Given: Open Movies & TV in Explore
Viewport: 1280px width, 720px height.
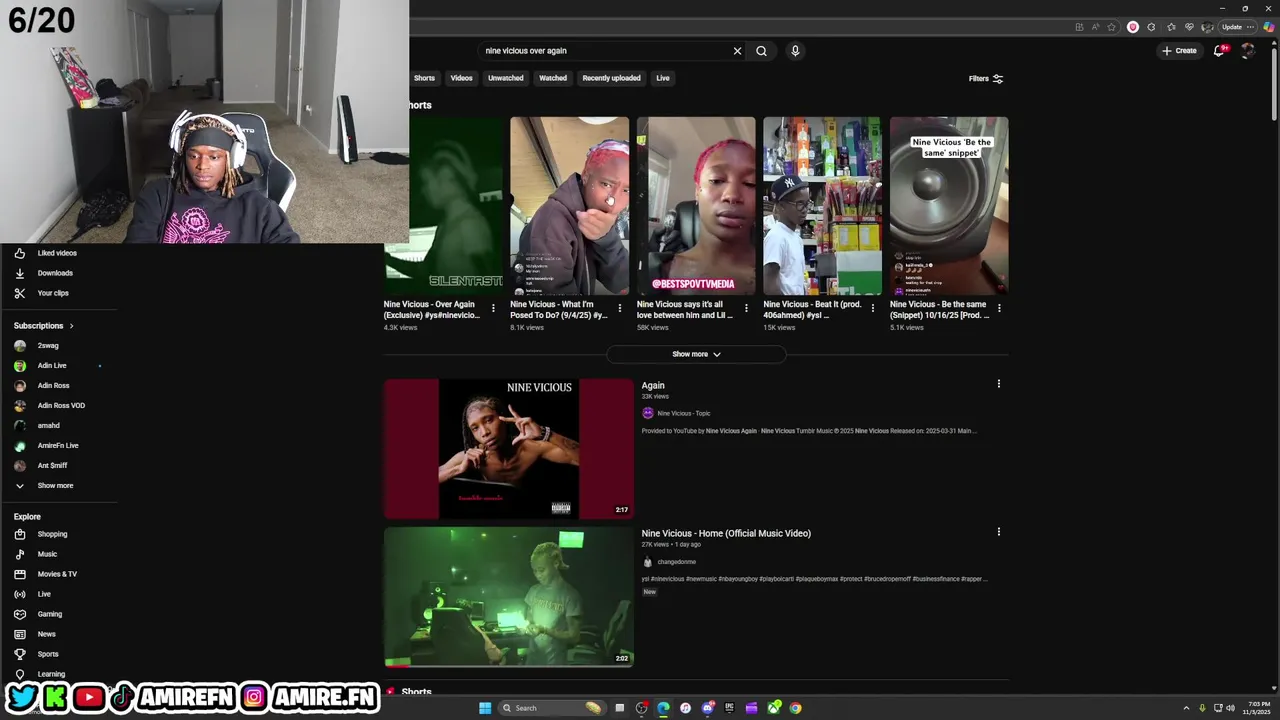Looking at the screenshot, I should tap(58, 574).
